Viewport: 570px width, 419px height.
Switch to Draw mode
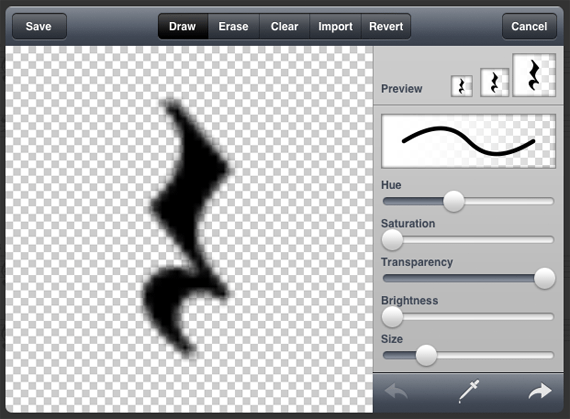183,26
